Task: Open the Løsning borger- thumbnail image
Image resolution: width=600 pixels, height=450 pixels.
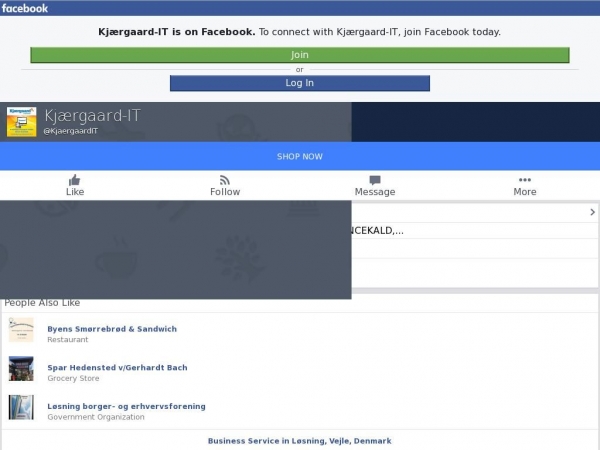Action: (21, 407)
